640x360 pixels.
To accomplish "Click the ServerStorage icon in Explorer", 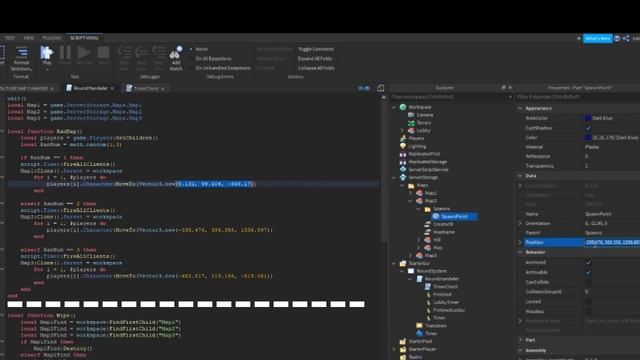I will [x=403, y=177].
